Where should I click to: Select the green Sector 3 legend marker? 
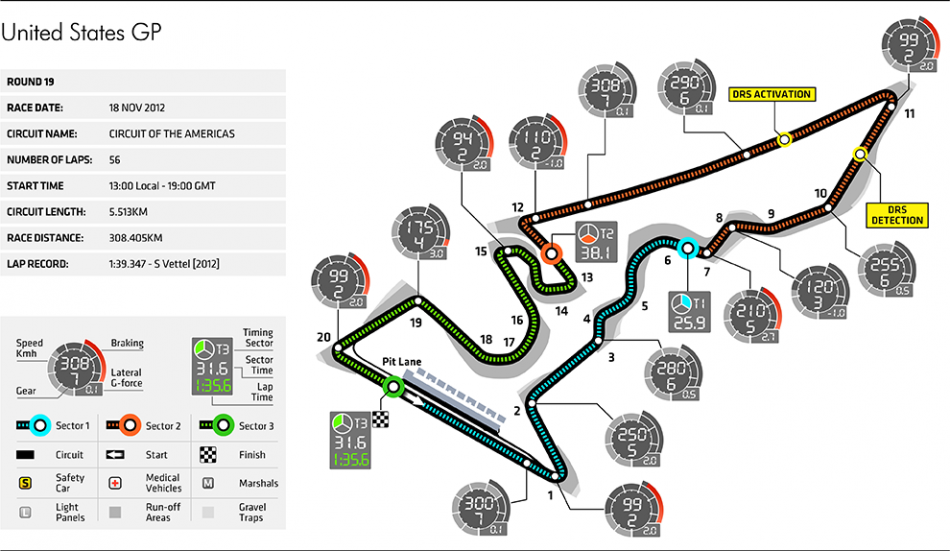tap(222, 426)
